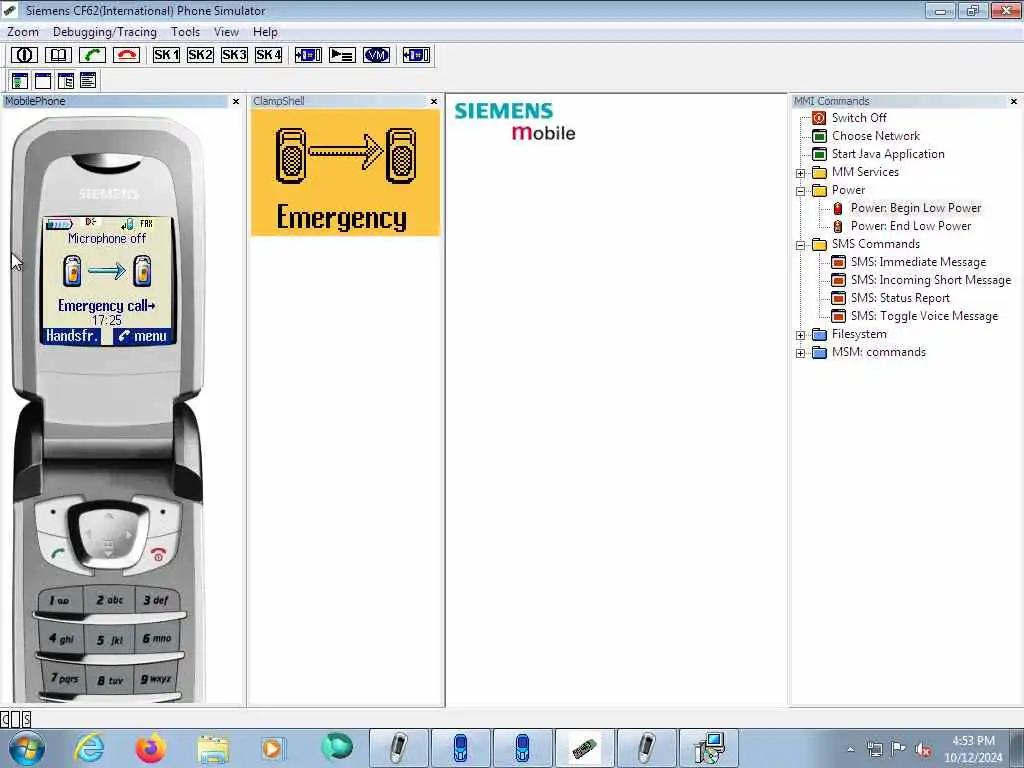Trigger the SK2 softkey toolbar button
The image size is (1024, 768).
coord(200,55)
